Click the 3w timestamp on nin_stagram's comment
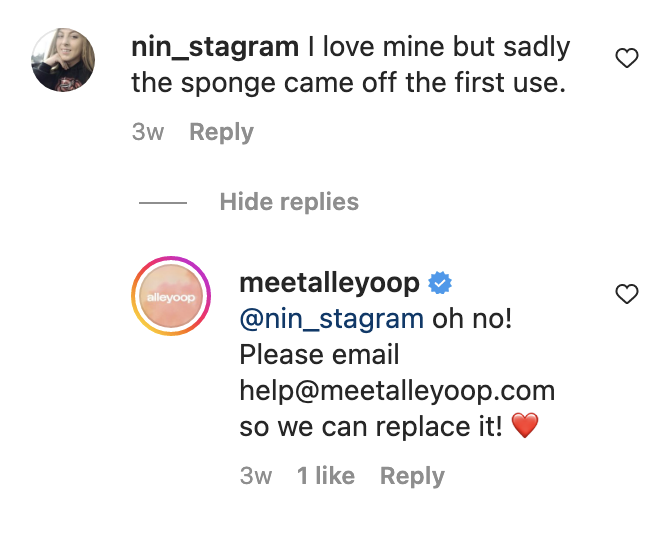The image size is (666, 542). [148, 132]
